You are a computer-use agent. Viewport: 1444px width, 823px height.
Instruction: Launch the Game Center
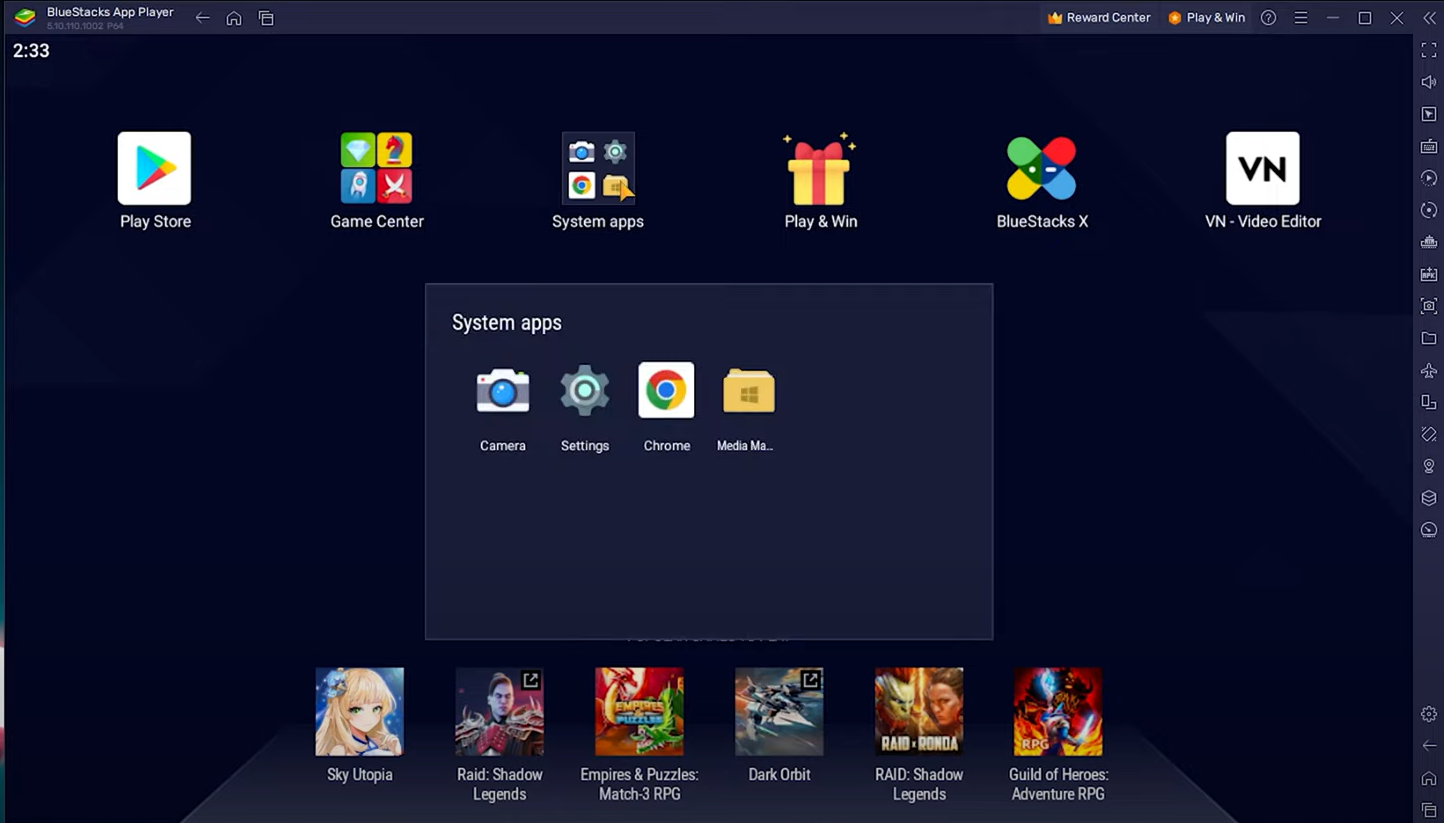[x=377, y=167]
